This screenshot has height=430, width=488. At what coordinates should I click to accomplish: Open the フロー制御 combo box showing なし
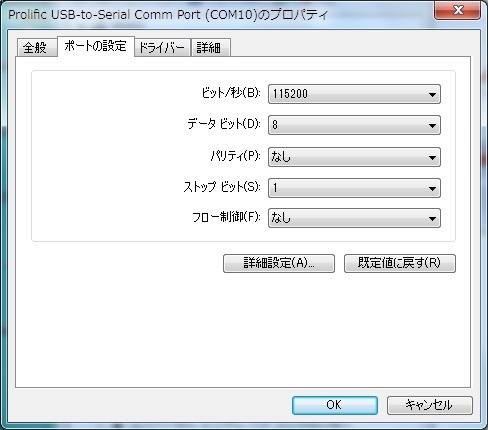(x=354, y=218)
